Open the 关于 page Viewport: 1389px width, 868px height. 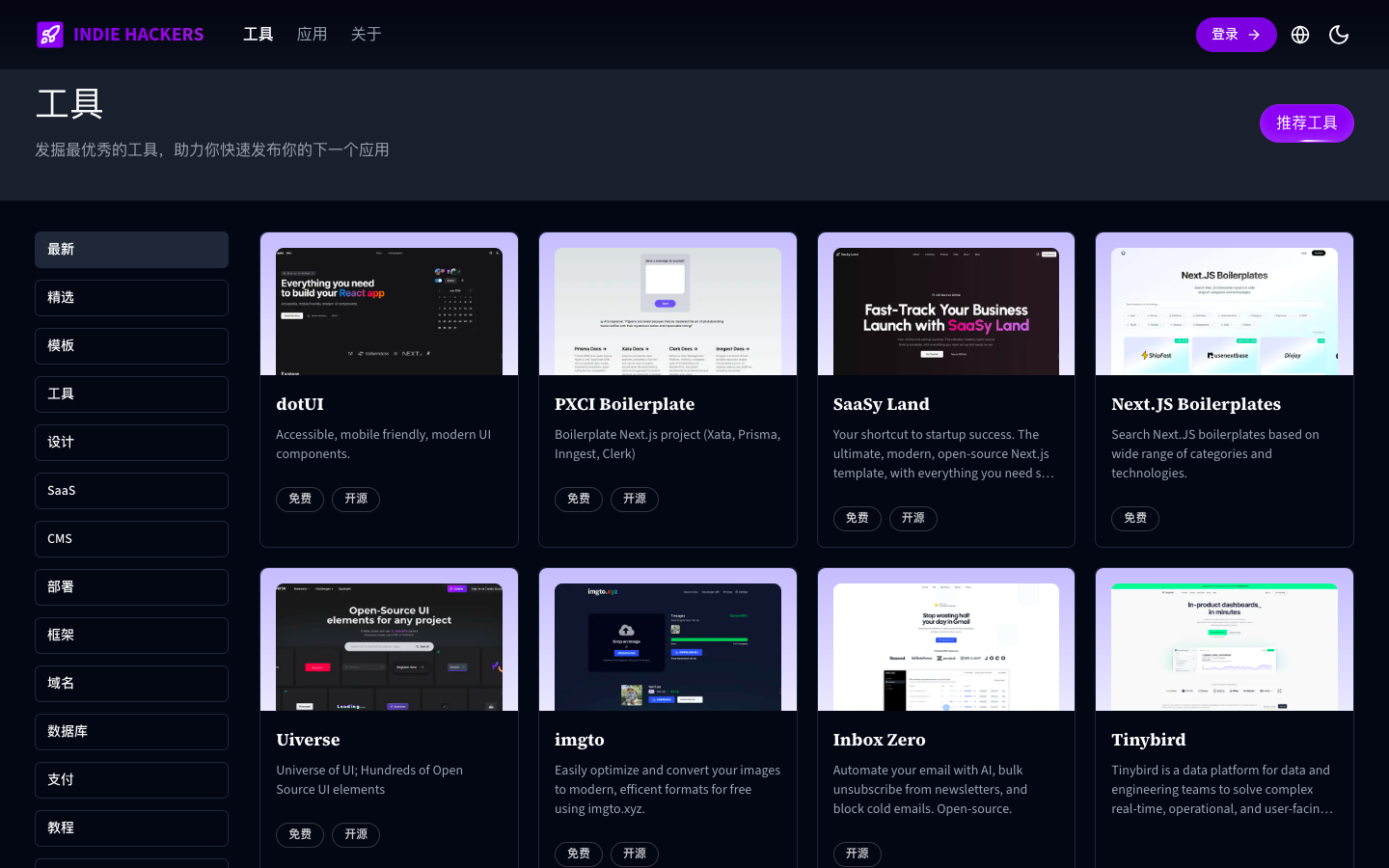pos(366,34)
